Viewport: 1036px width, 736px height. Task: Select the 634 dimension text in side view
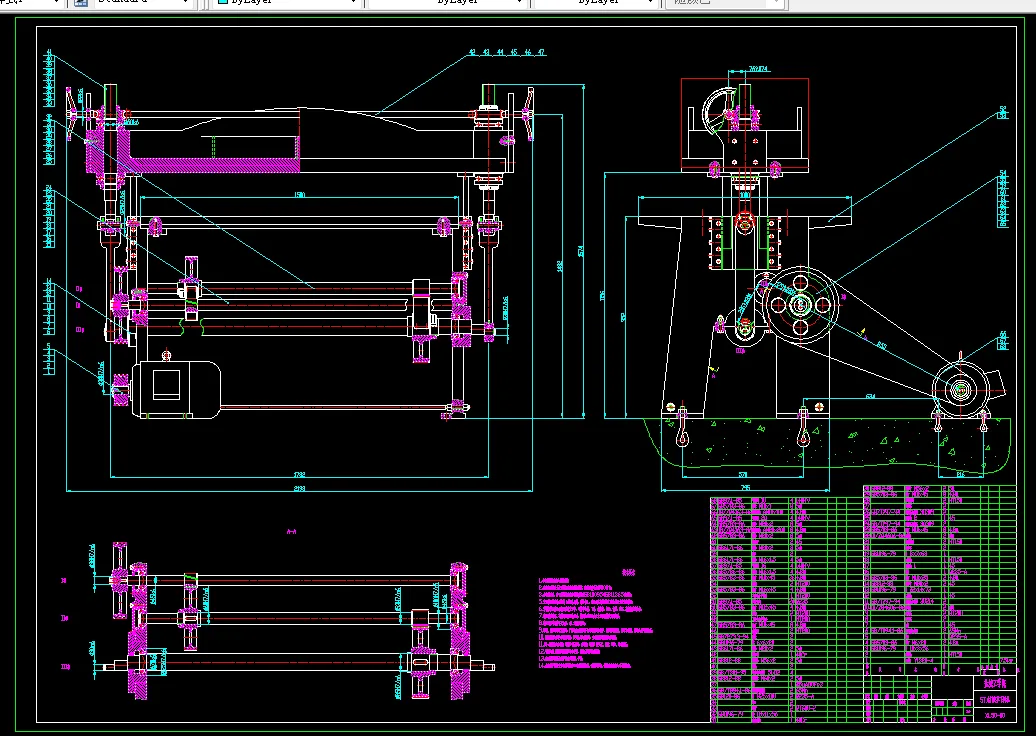tap(870, 396)
